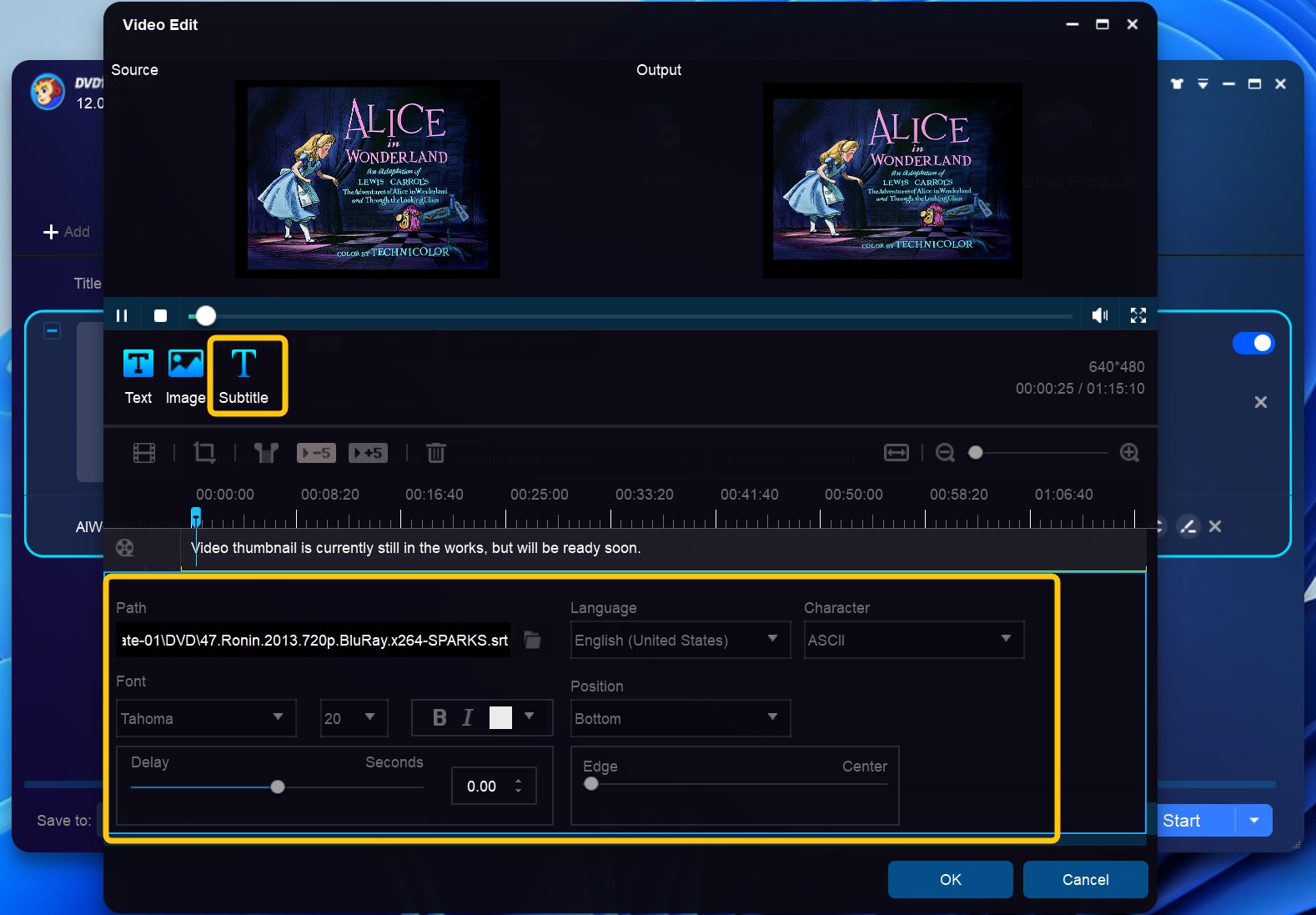Screen dimensions: 1316x915
Task: Browse for subtitle file folder icon
Action: pos(533,640)
